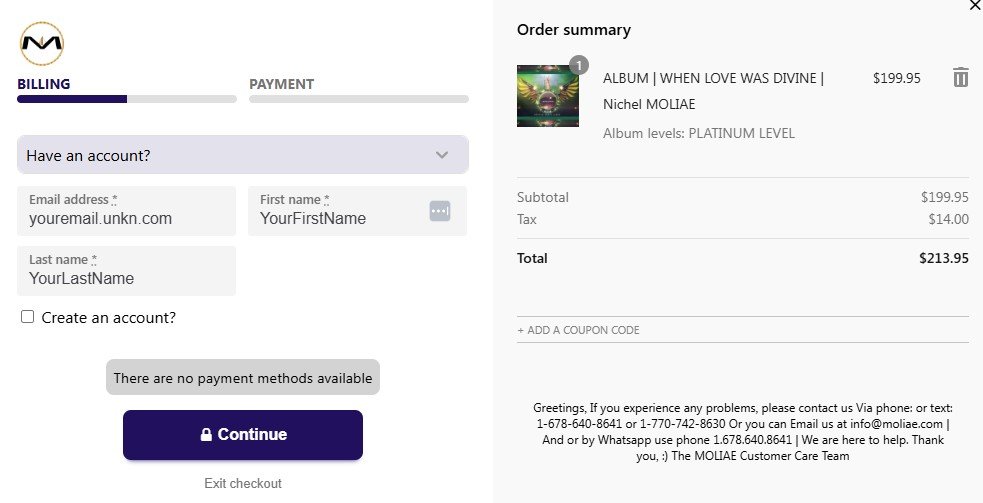983x503 pixels.
Task: Click into the First name field
Action: (340, 218)
